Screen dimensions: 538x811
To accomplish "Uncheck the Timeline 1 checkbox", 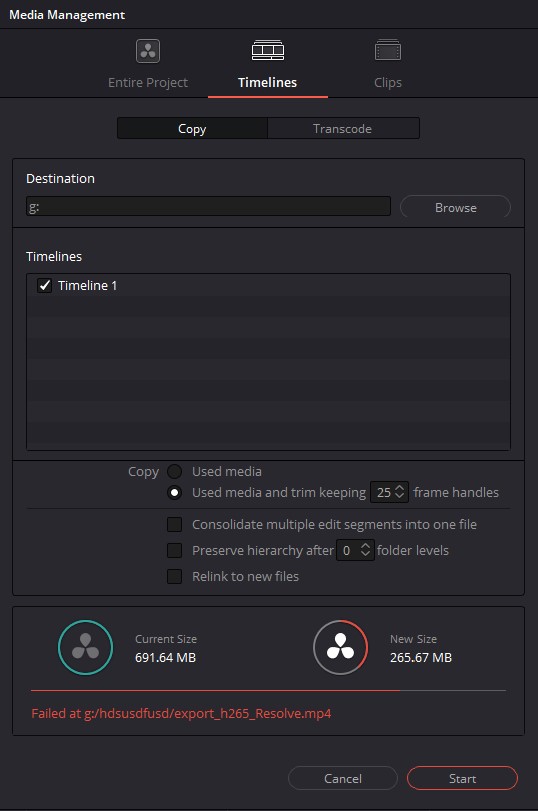I will pyautogui.click(x=44, y=285).
